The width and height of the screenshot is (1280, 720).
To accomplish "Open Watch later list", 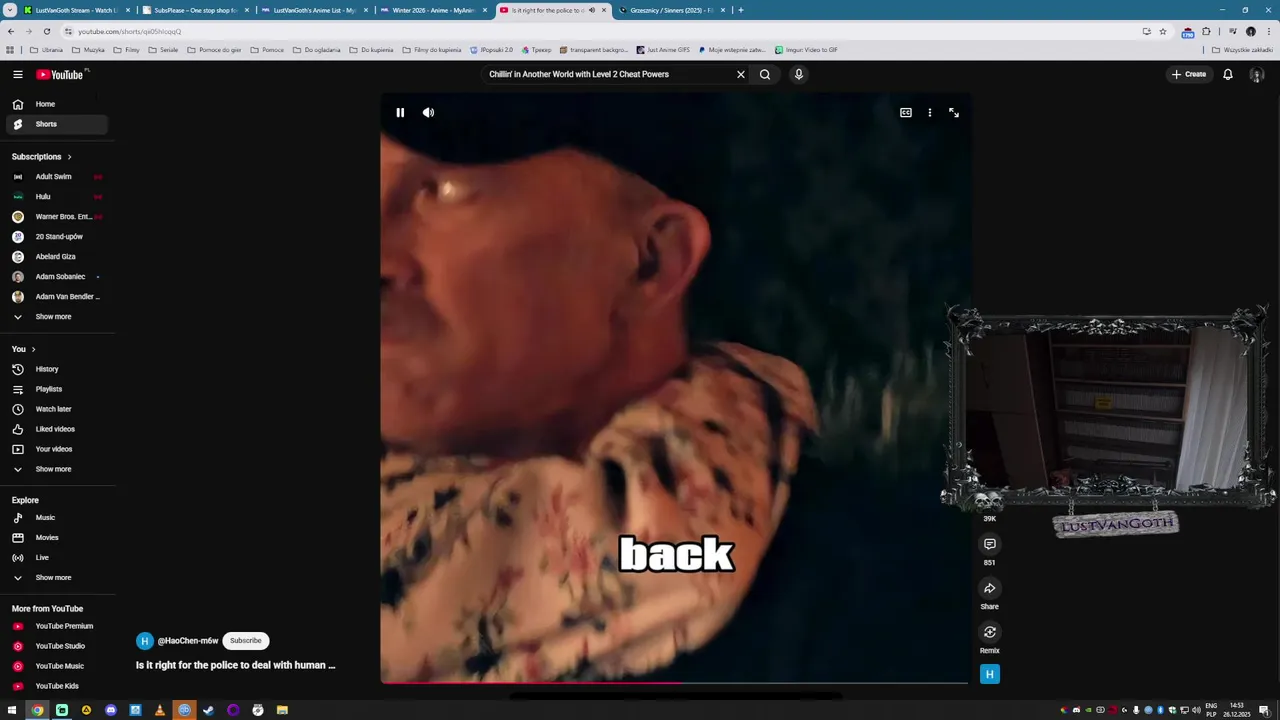I will [57, 409].
